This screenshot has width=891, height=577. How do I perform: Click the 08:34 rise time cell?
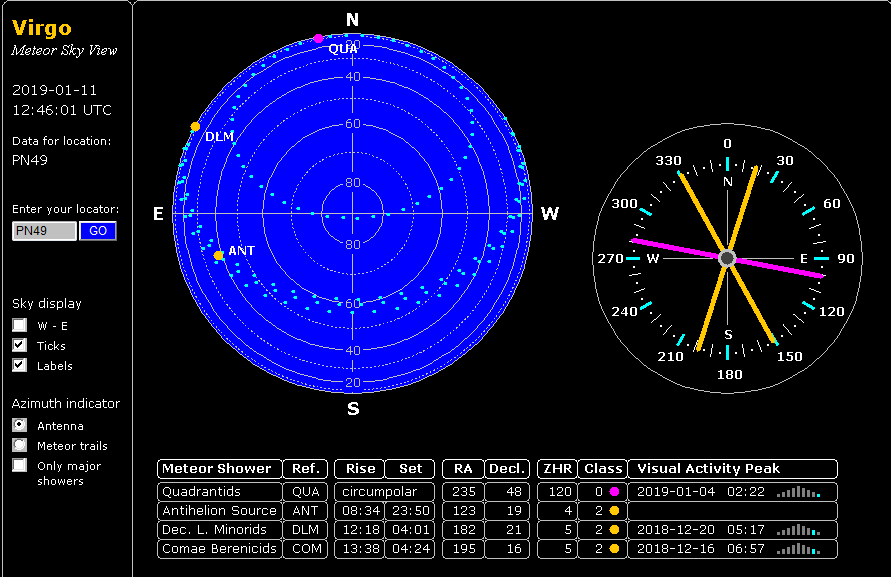[360, 510]
